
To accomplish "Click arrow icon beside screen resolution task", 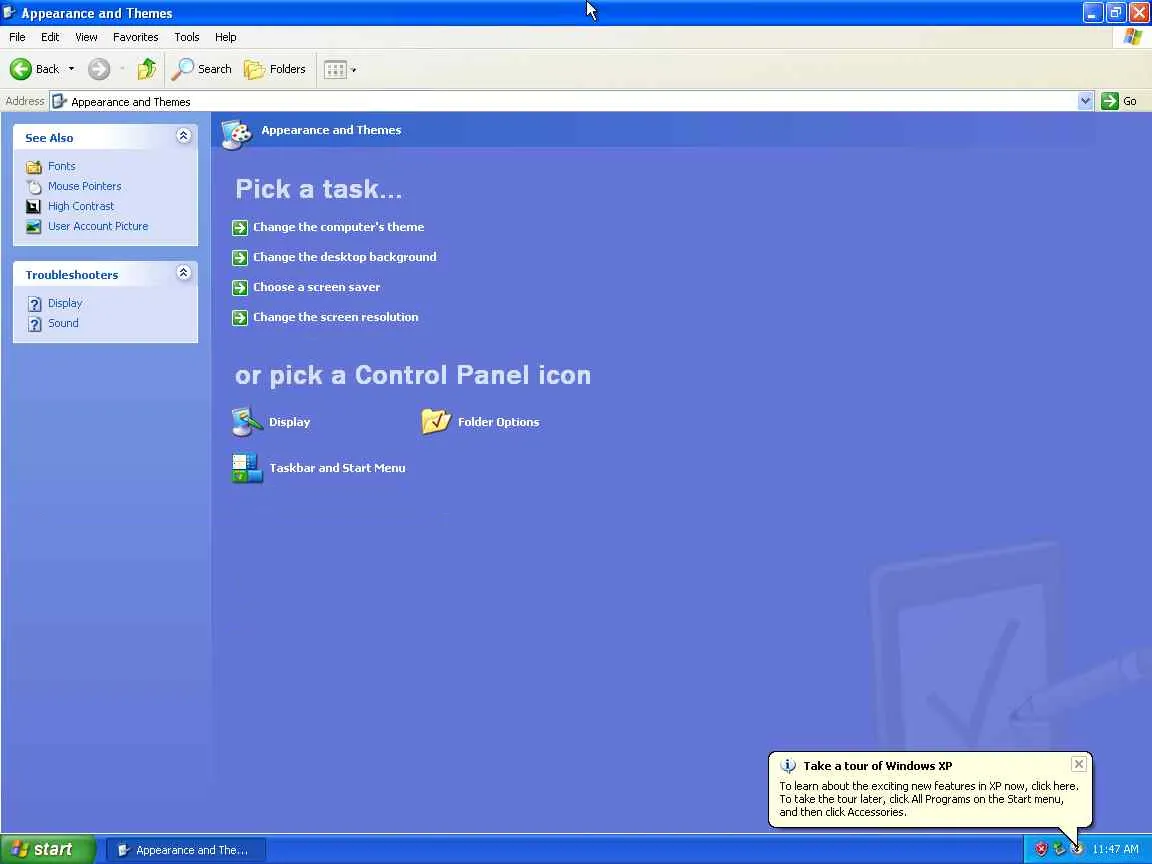I will 240,318.
